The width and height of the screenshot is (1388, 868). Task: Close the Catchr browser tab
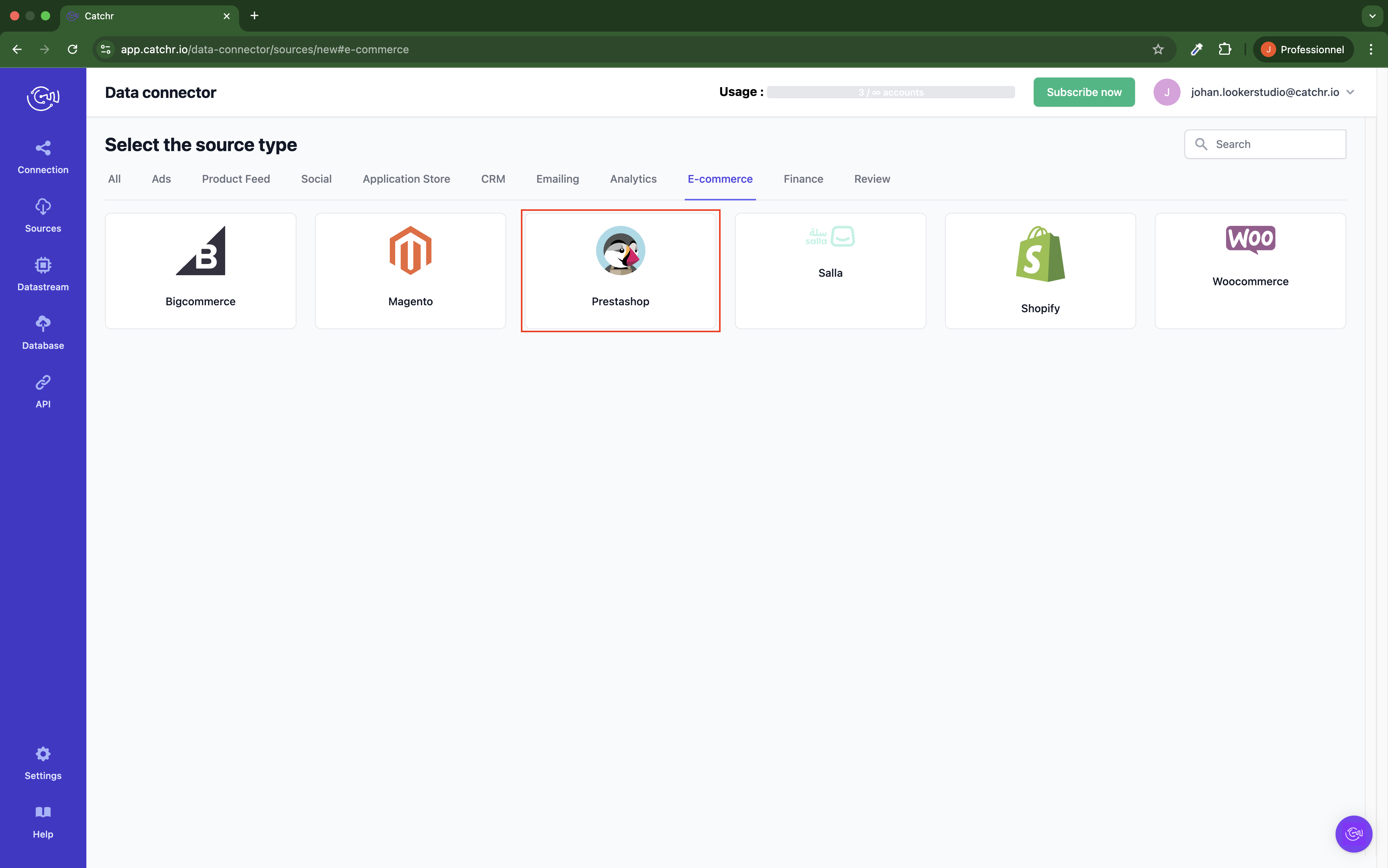click(227, 16)
